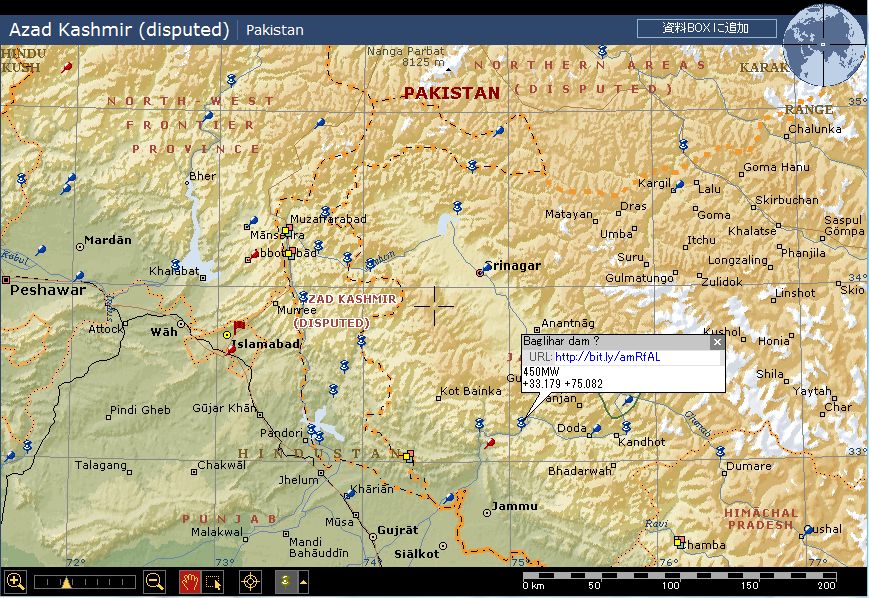This screenshot has height=598, width=869.
Task: Click the red flag marker at Islamabad
Action: click(x=239, y=326)
